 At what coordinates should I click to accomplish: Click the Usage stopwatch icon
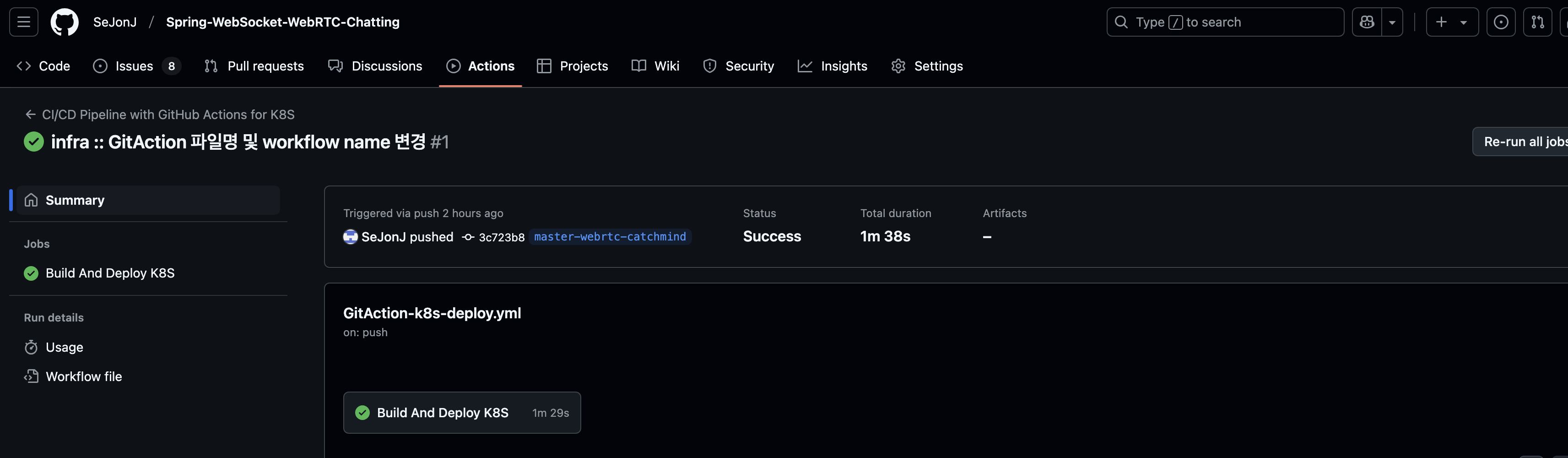(x=31, y=347)
